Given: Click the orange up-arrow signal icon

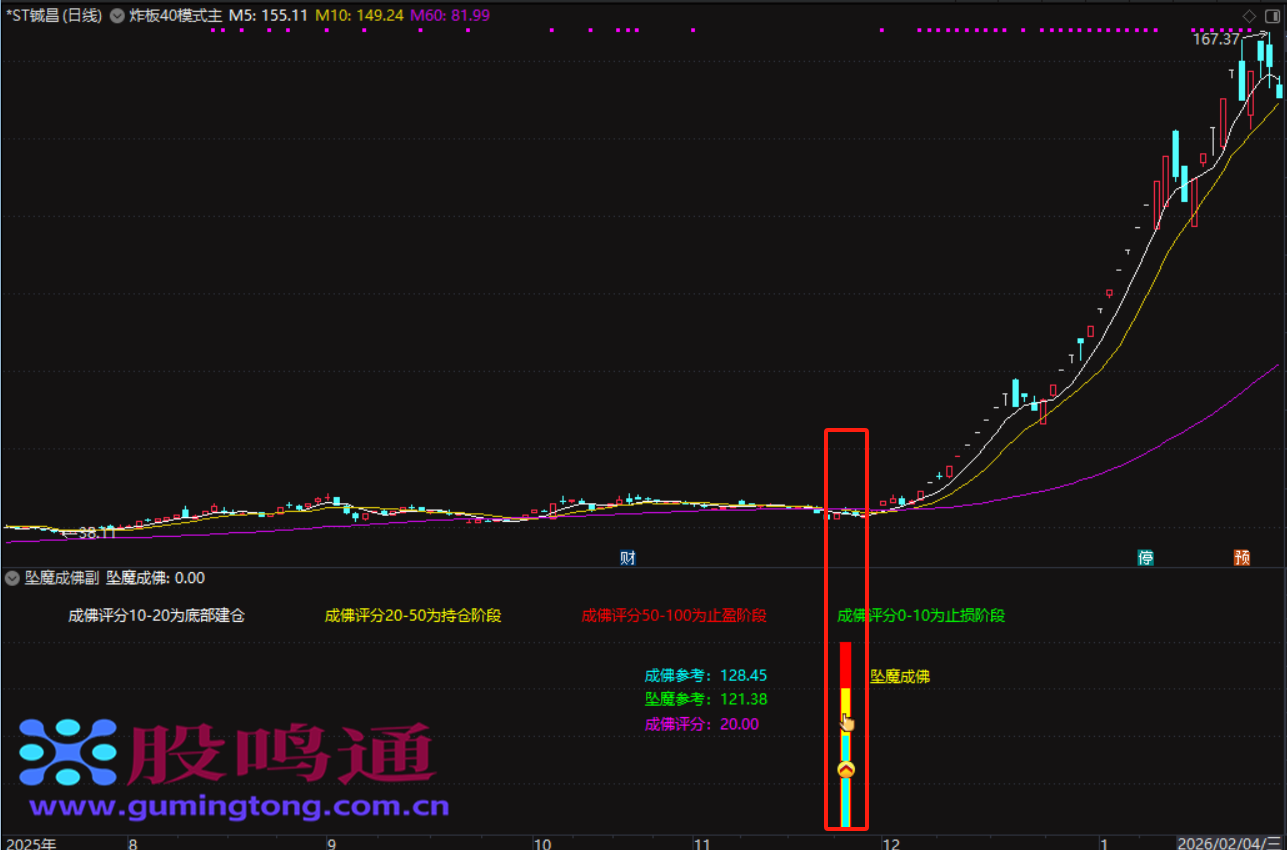Looking at the screenshot, I should pos(846,769).
